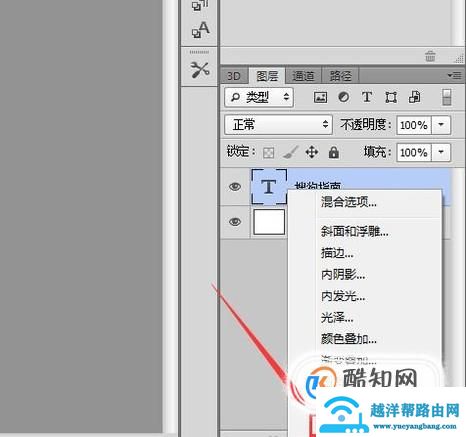The height and width of the screenshot is (437, 466).
Task: Hide the white background layer eye
Action: [235, 222]
